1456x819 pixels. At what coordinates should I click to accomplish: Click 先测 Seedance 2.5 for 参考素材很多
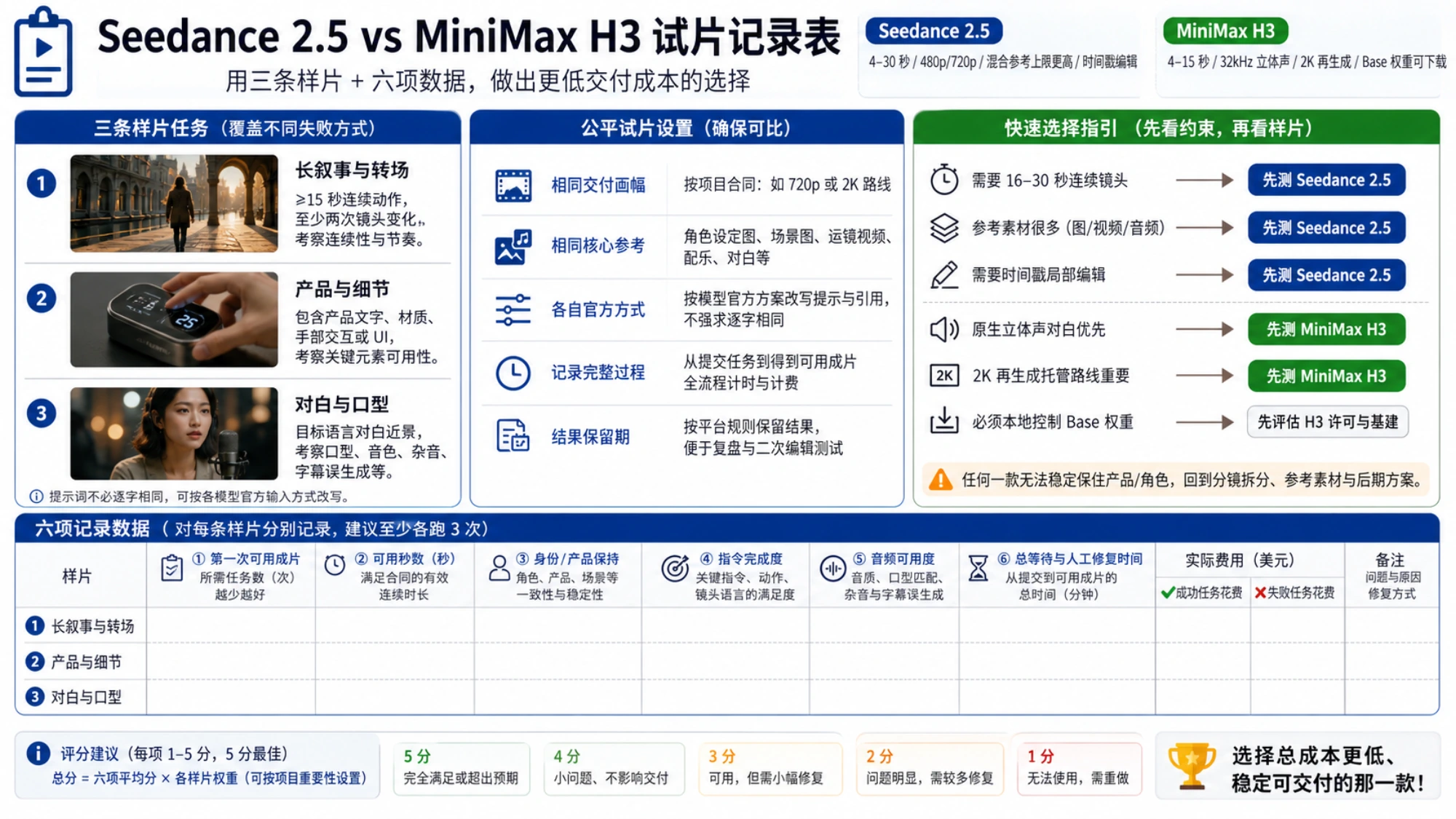(1326, 228)
